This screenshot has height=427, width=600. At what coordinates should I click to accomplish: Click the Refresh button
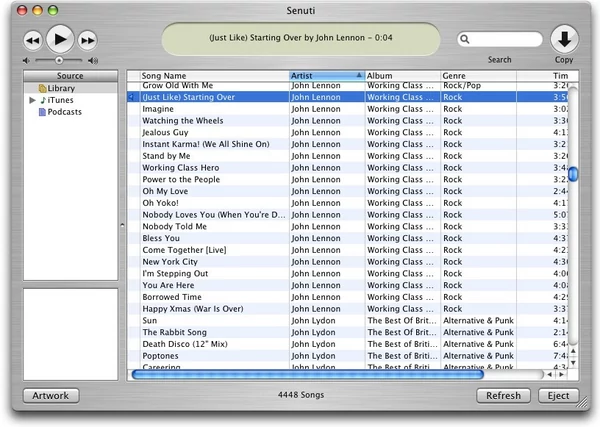click(x=503, y=396)
